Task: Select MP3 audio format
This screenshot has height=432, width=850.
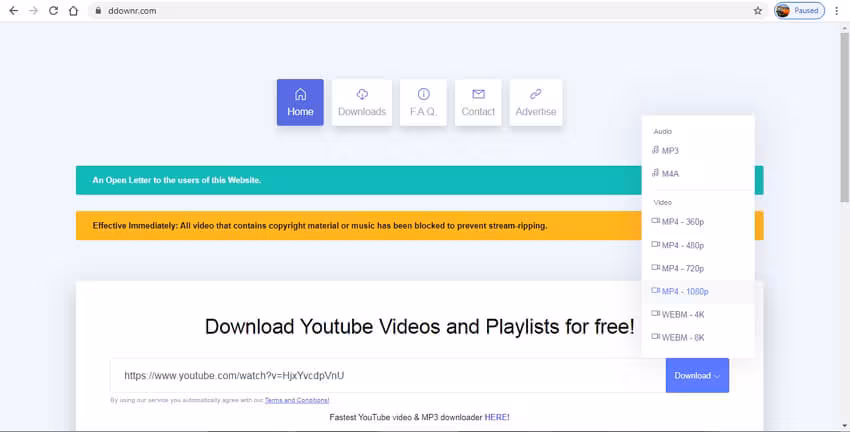Action: 698,151
